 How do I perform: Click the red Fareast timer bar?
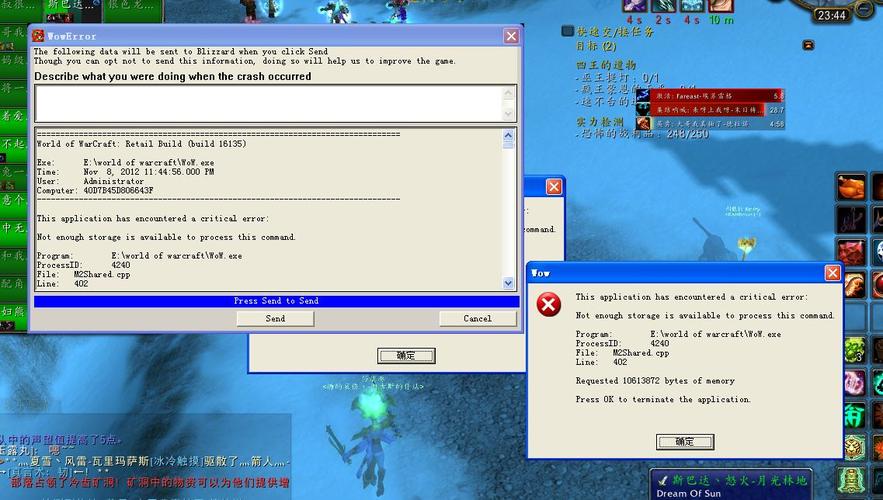[717, 96]
